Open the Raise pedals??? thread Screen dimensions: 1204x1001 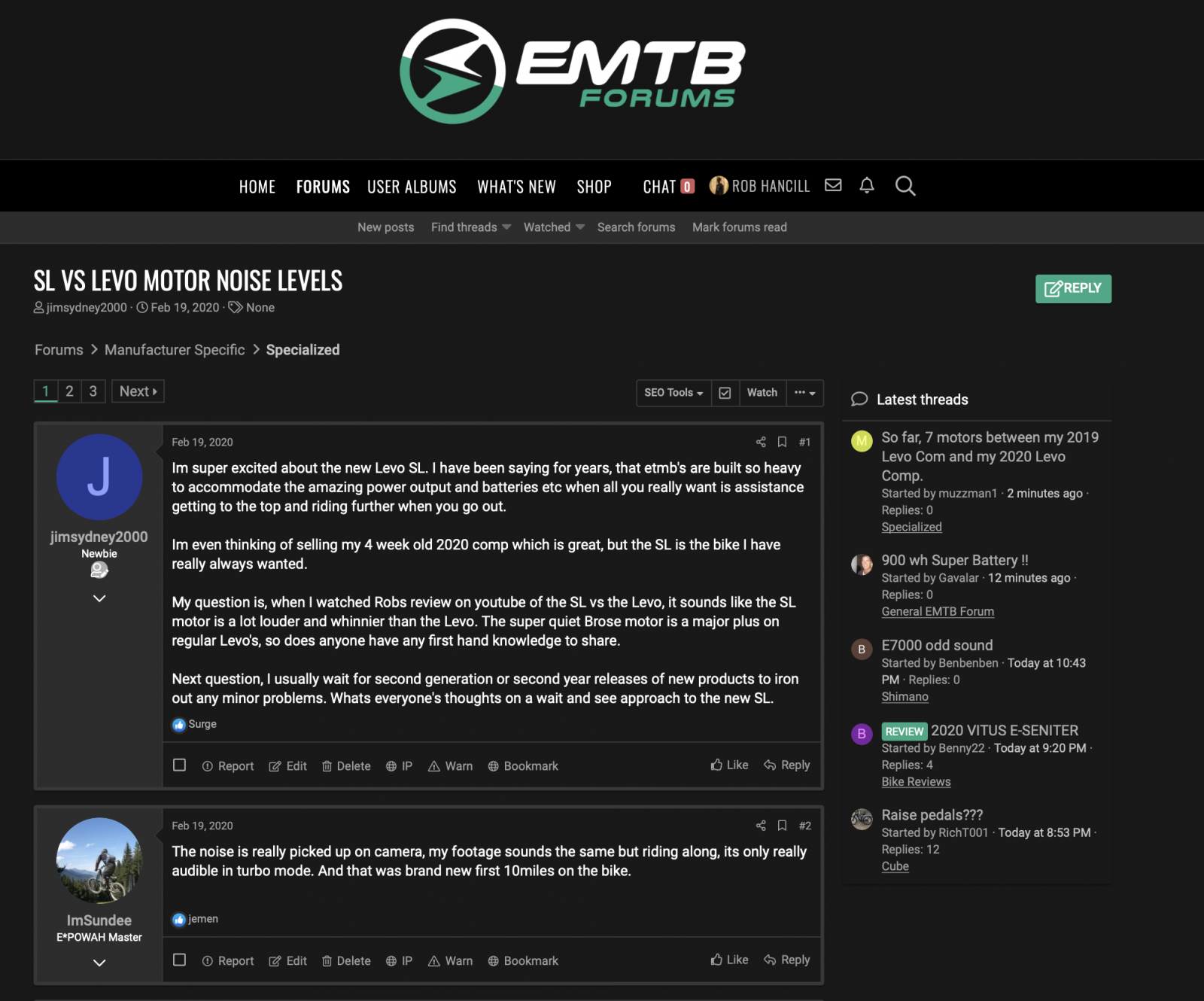(x=932, y=815)
